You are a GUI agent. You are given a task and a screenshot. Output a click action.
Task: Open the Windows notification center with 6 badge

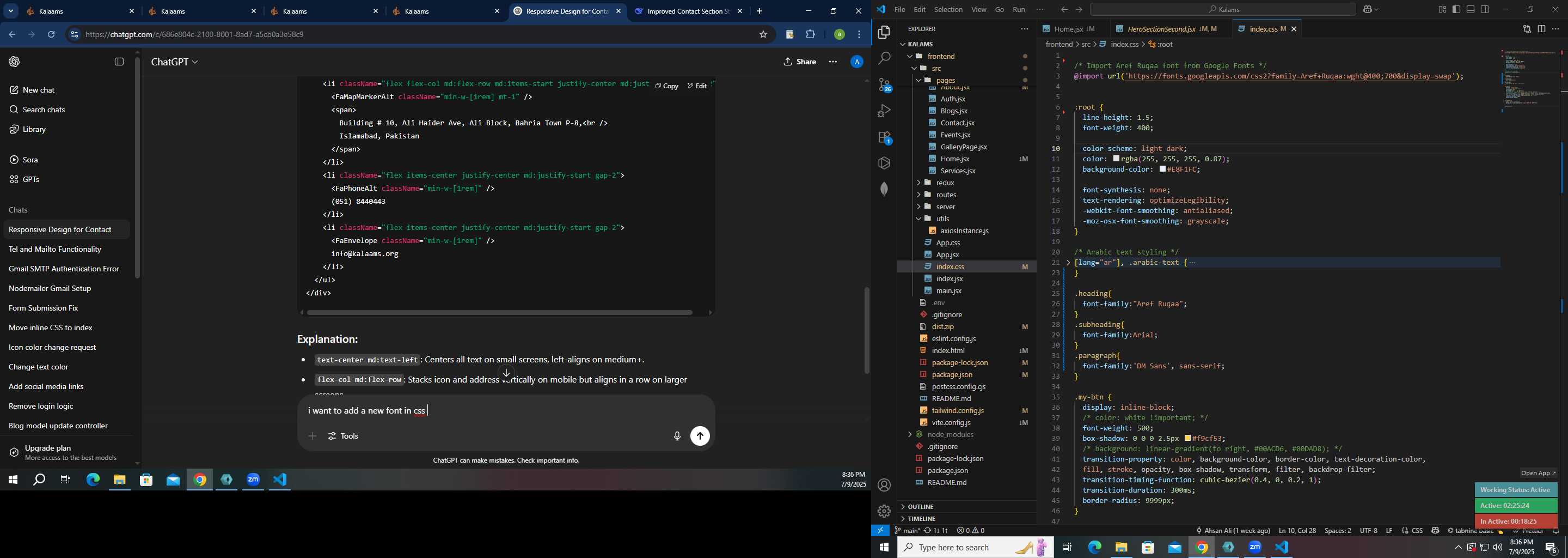[1552, 548]
